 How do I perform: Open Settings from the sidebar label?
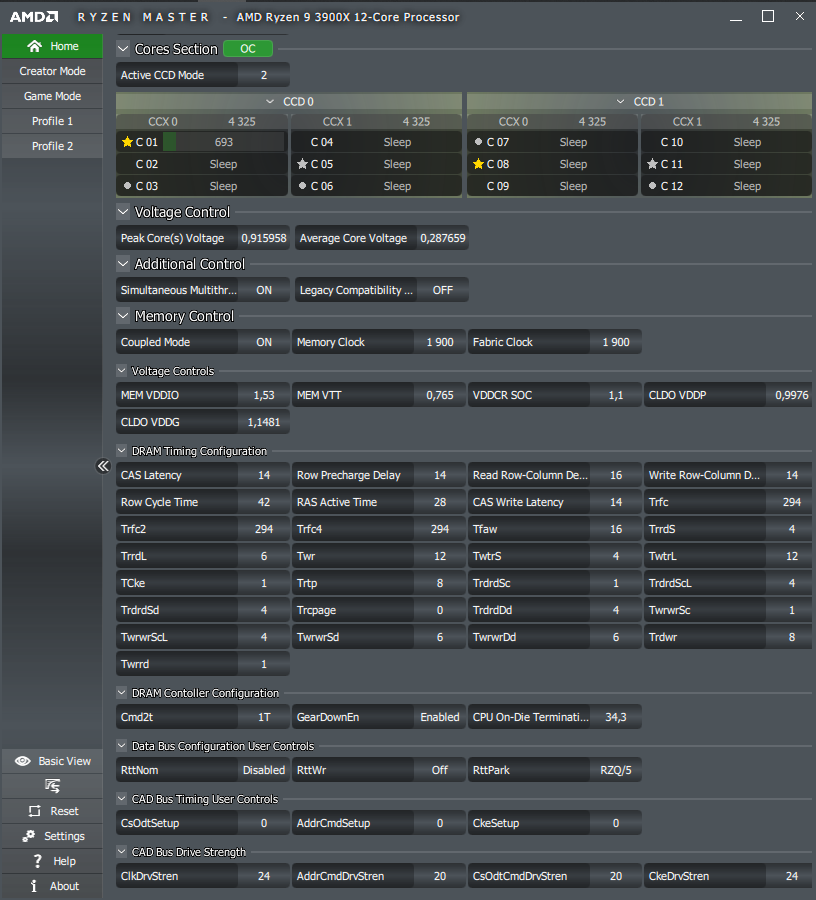coord(64,836)
